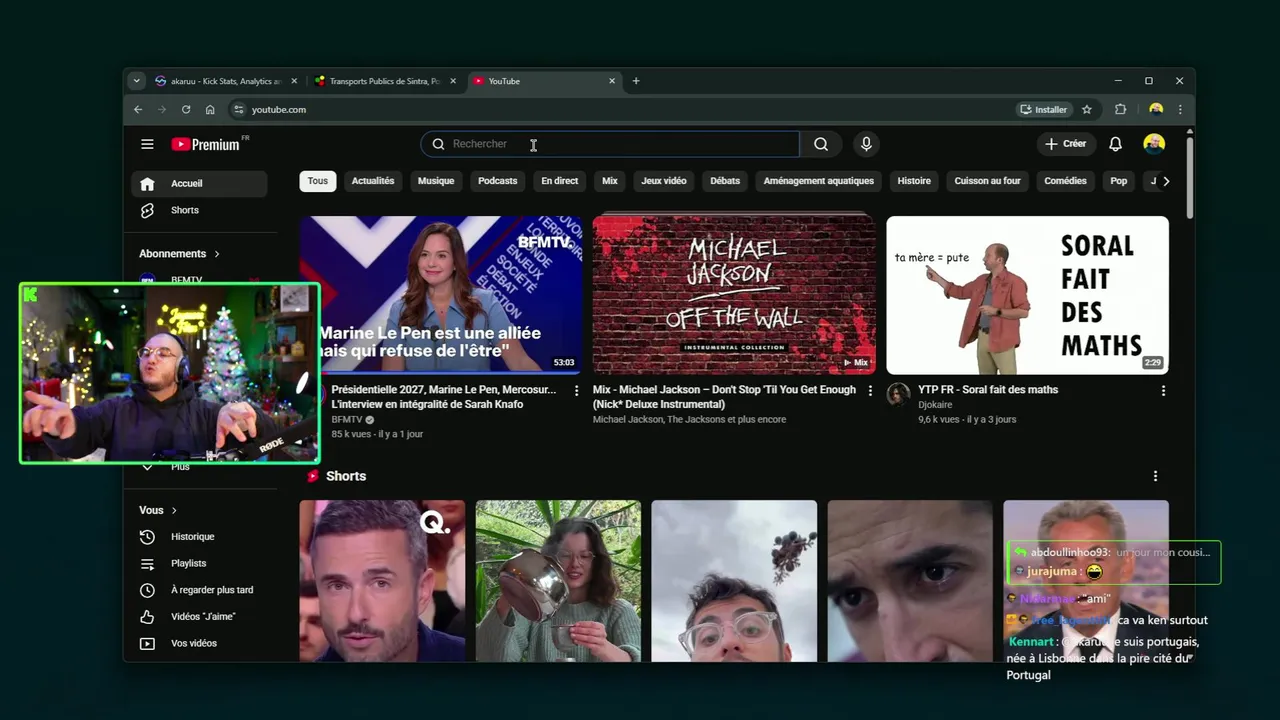Open Vos vidéos in sidebar
Image resolution: width=1280 pixels, height=720 pixels.
click(x=193, y=643)
